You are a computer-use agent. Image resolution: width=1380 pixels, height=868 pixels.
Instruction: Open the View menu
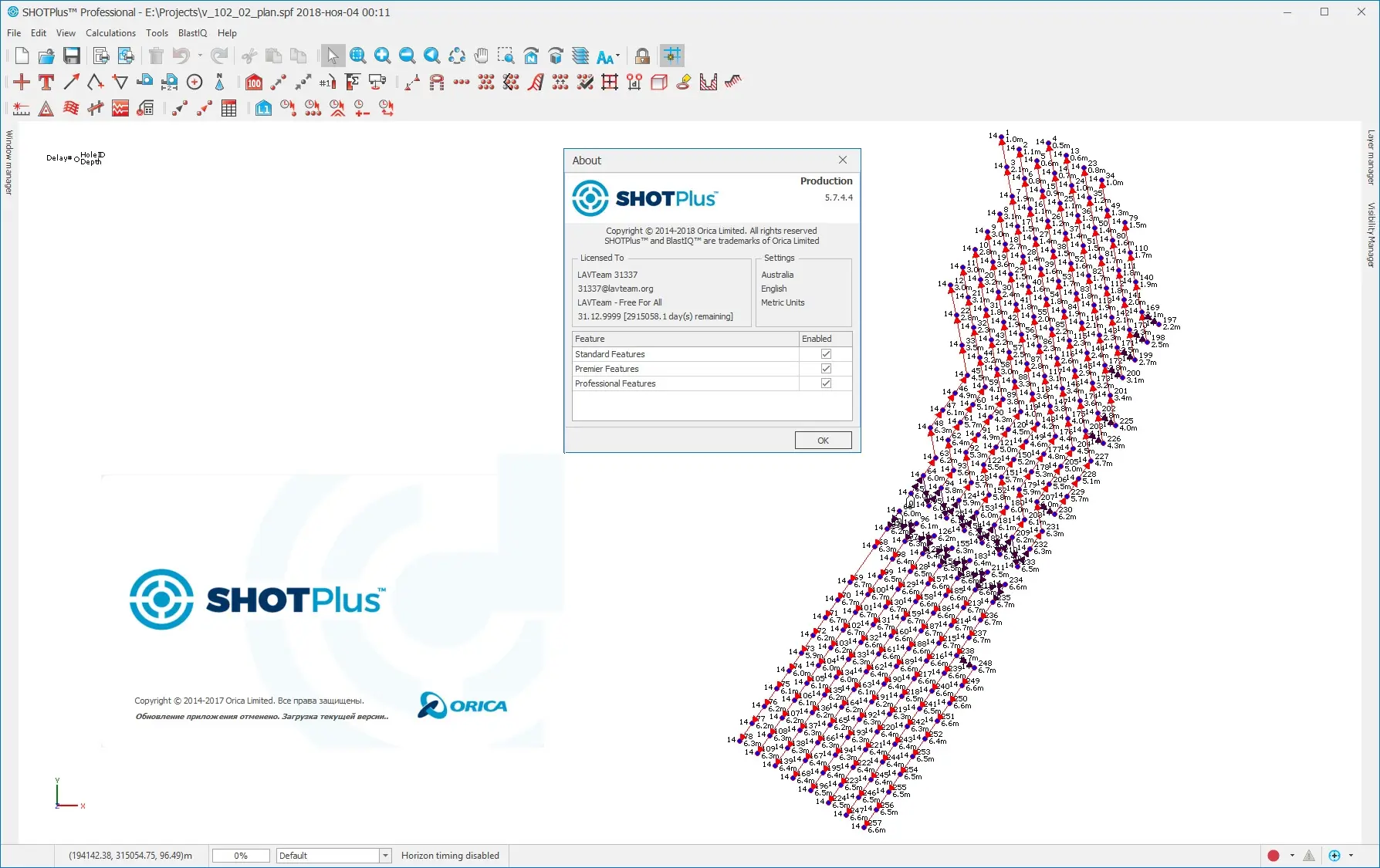66,33
